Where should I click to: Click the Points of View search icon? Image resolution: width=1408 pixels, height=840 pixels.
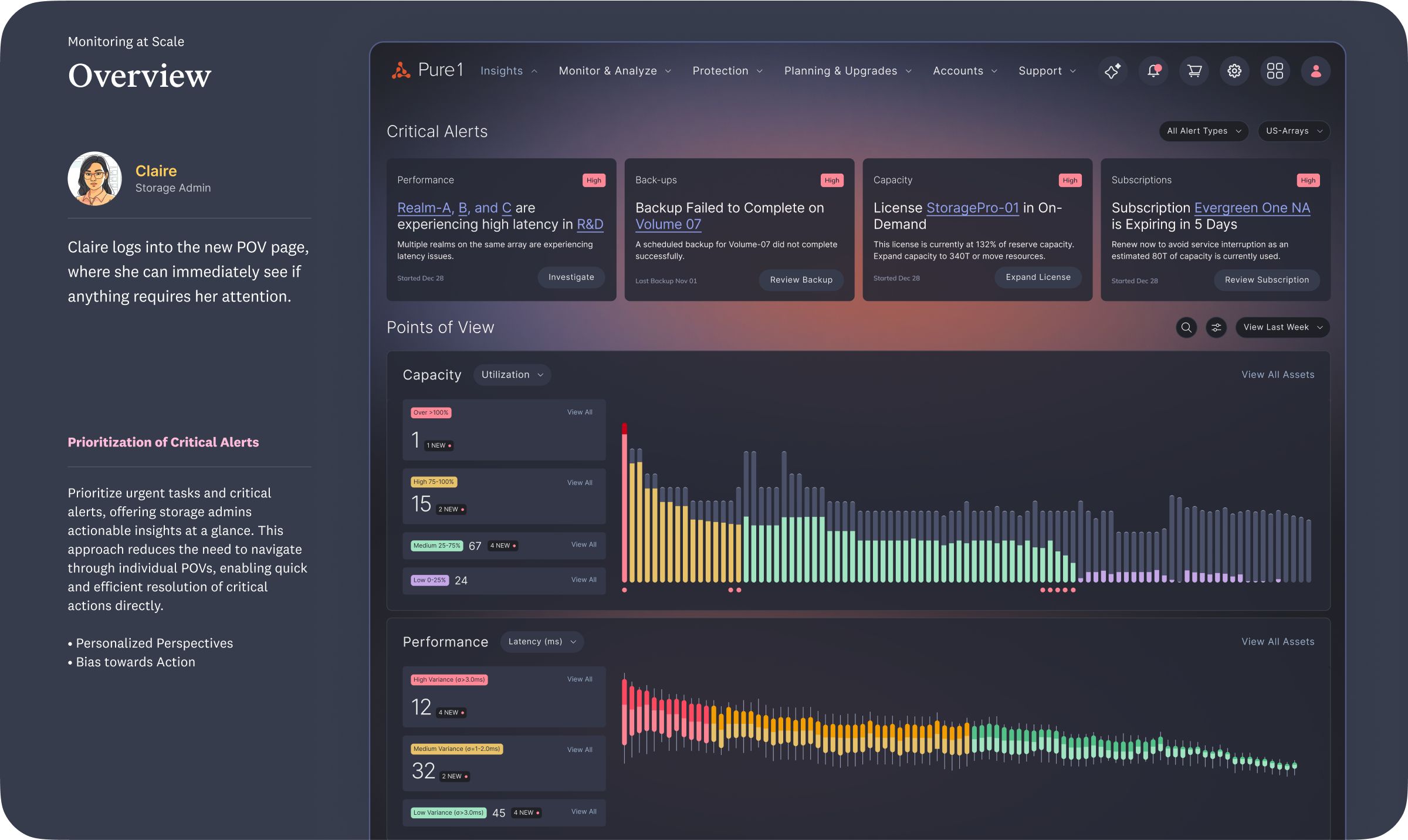tap(1186, 327)
